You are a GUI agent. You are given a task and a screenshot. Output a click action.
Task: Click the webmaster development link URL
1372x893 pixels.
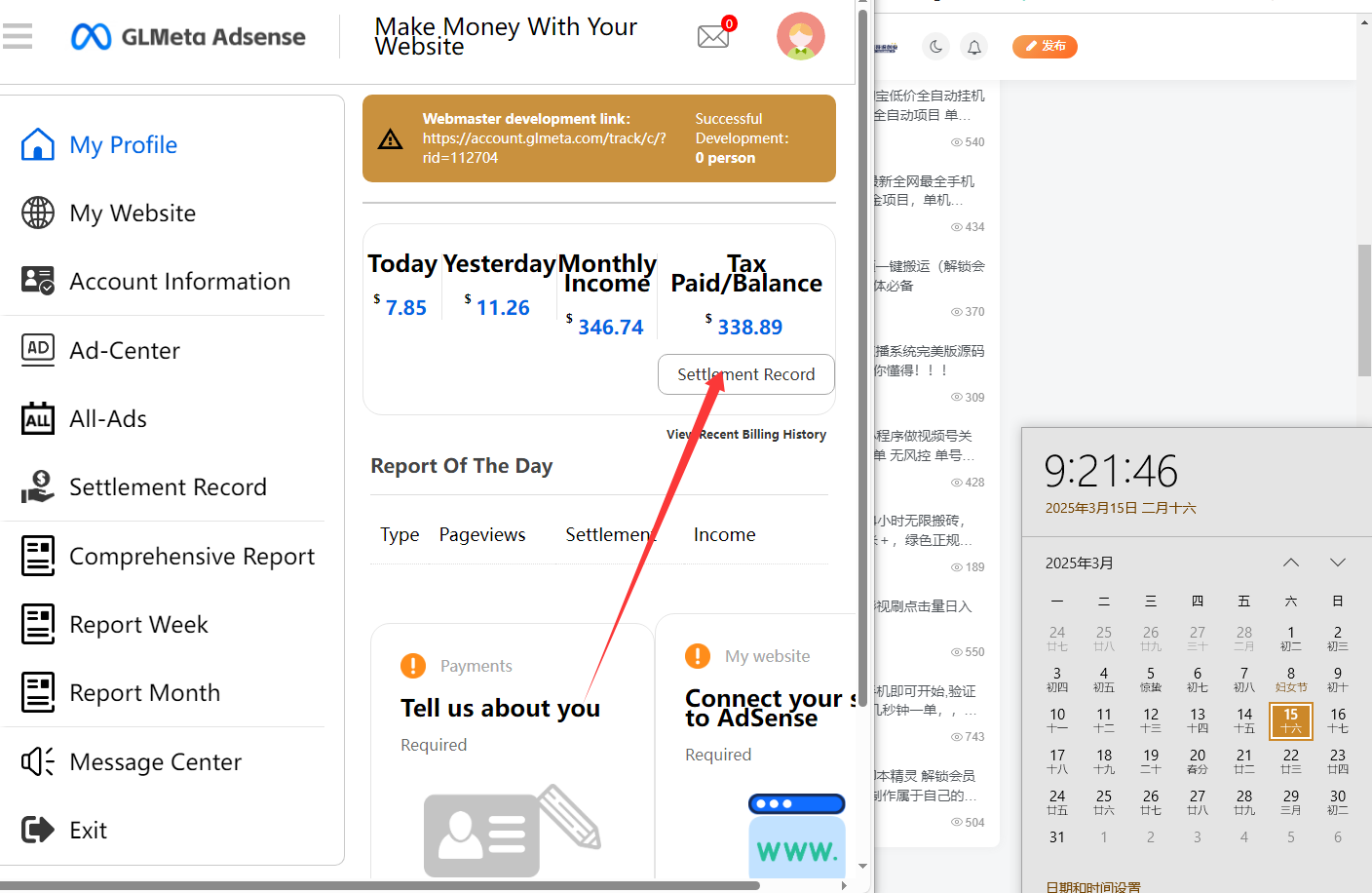(x=544, y=147)
